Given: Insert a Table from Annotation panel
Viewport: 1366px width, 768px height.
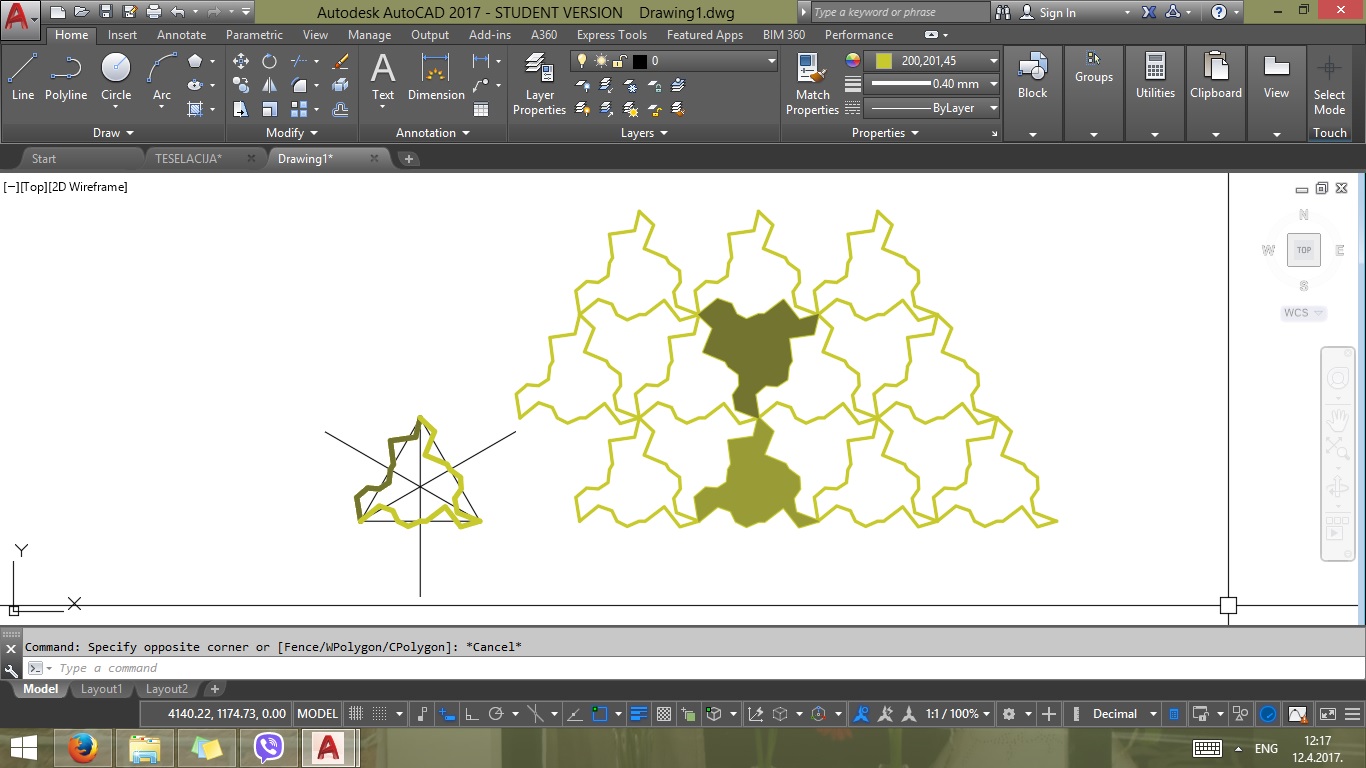Looking at the screenshot, I should (x=481, y=109).
